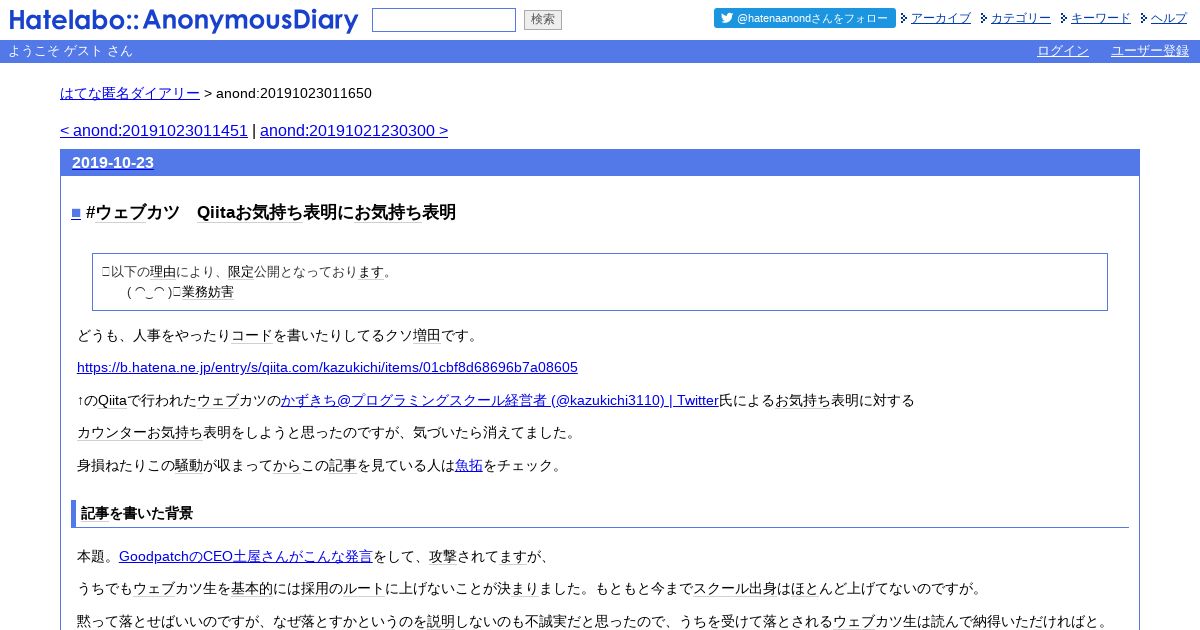
Task: Open the カテゴリー category link
Action: point(1021,18)
